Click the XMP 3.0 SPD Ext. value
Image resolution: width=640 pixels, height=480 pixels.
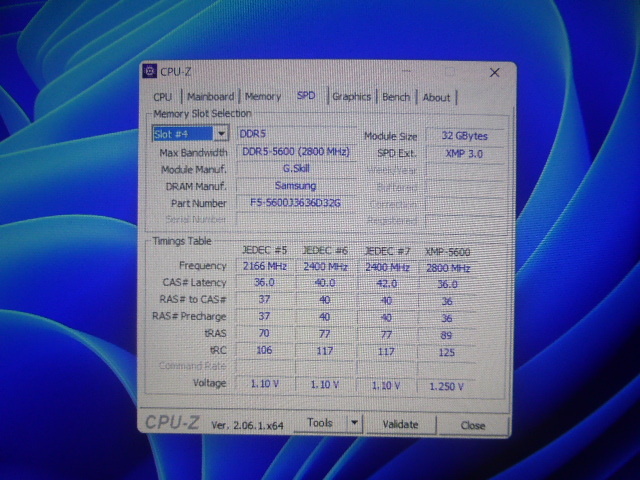tap(464, 154)
